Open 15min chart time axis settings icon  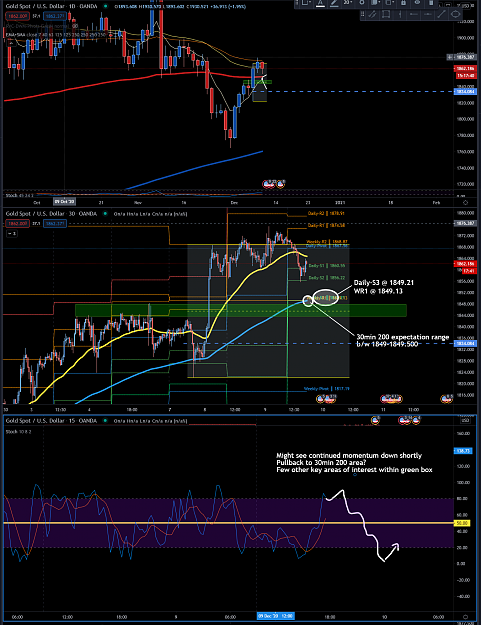pyautogui.click(x=465, y=617)
